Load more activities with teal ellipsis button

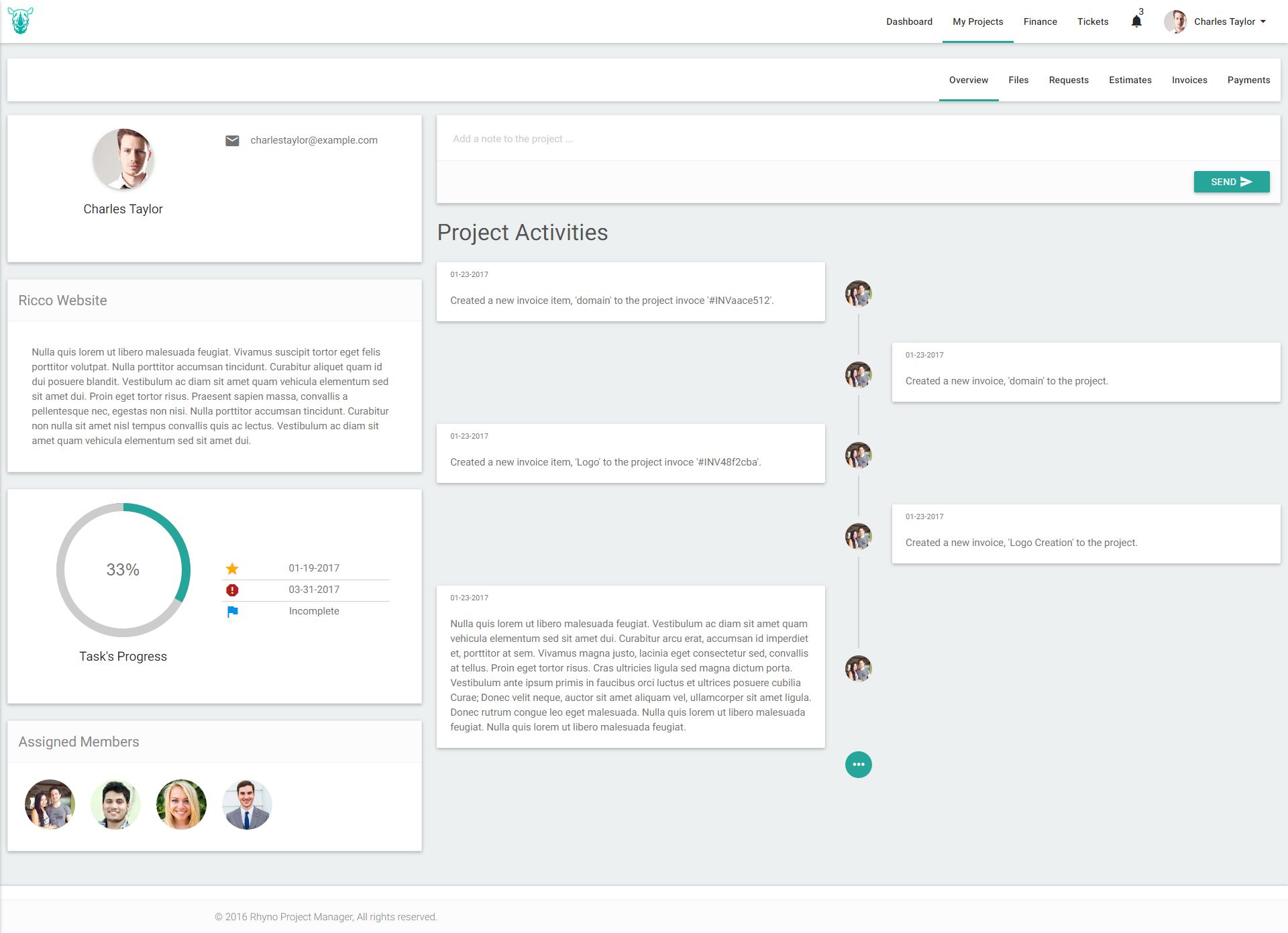(858, 765)
